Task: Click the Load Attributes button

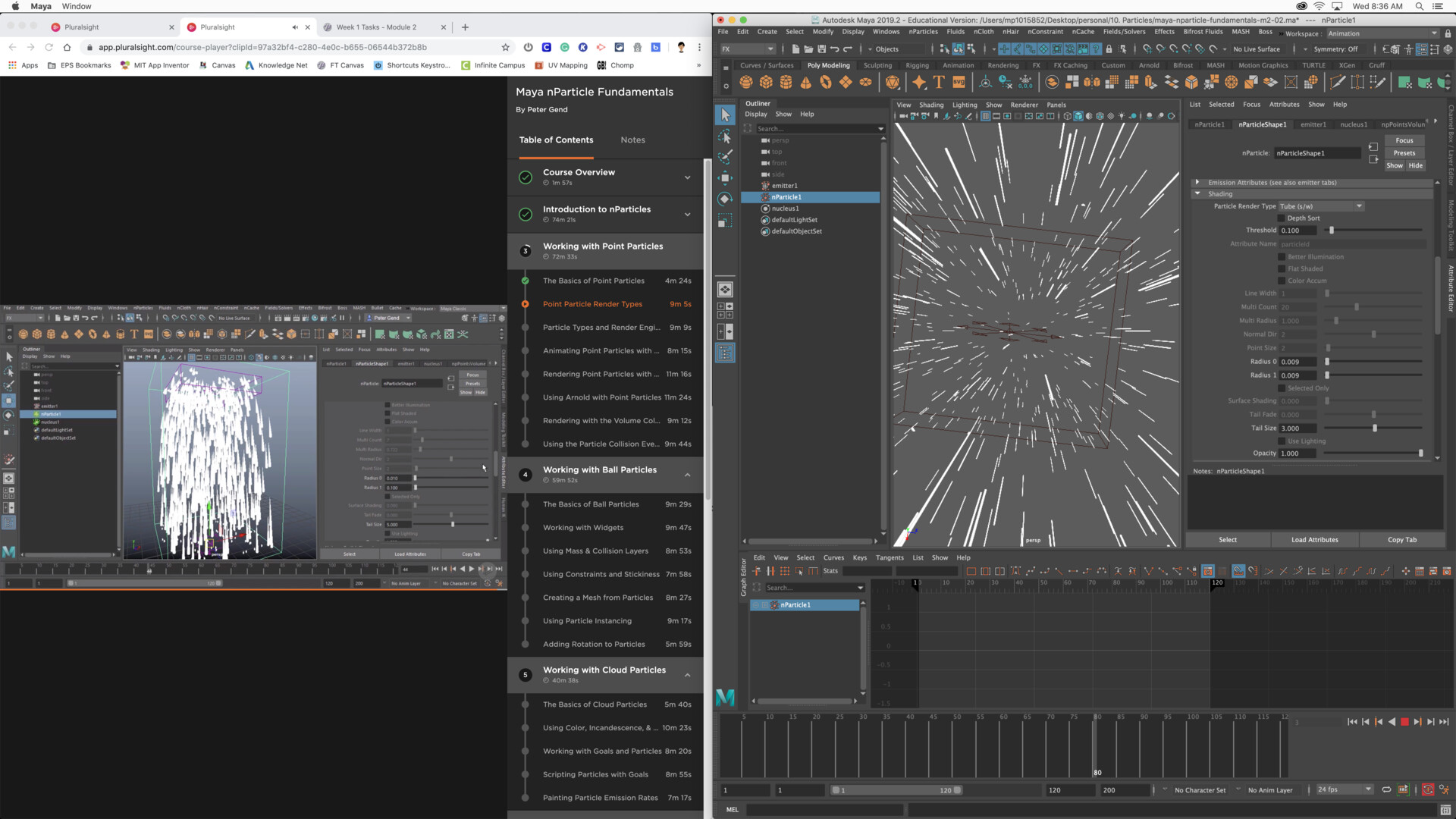Action: 1314,539
